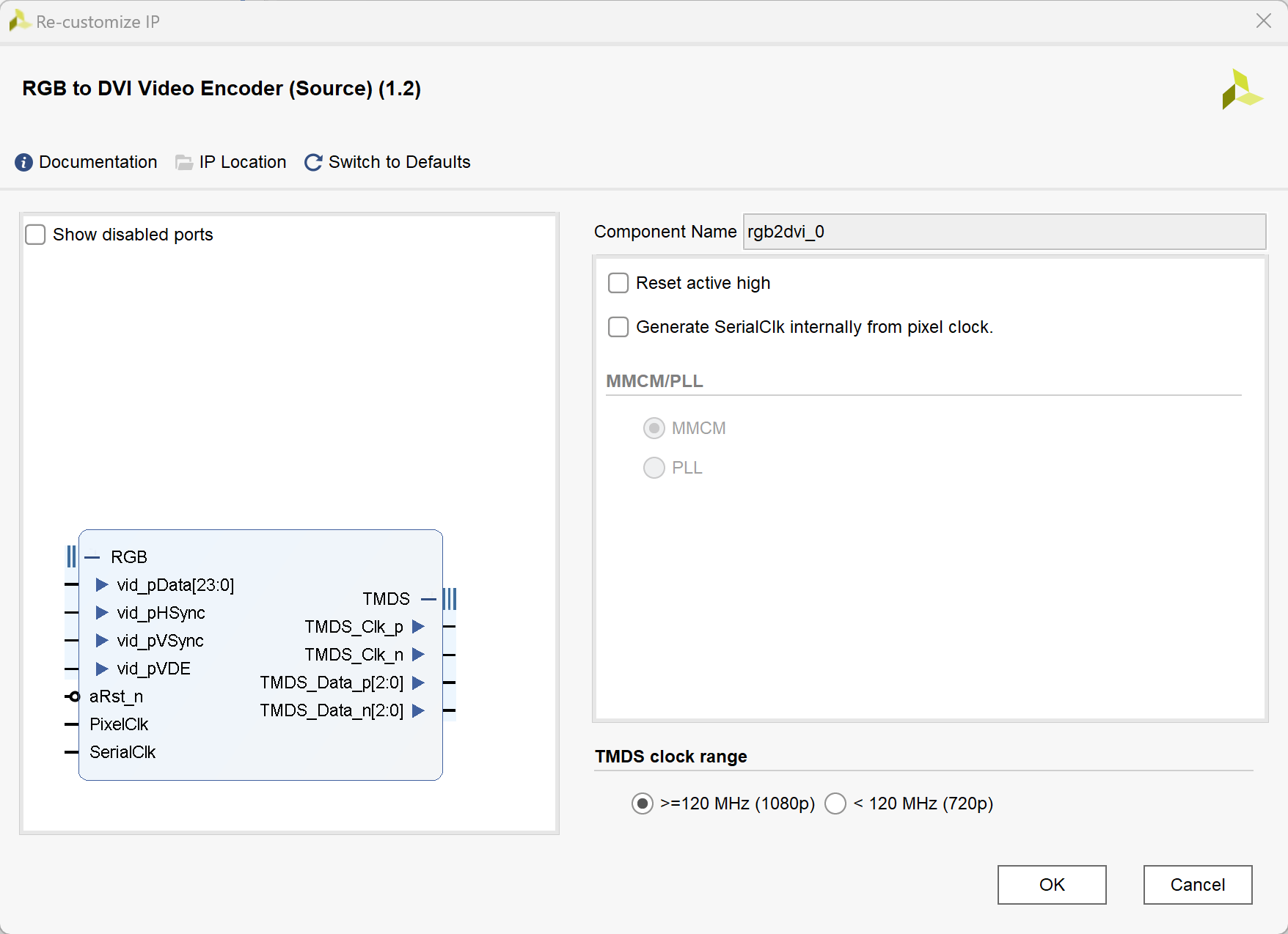The height and width of the screenshot is (934, 1288).
Task: Enable the Show disabled ports checkbox
Action: (36, 235)
